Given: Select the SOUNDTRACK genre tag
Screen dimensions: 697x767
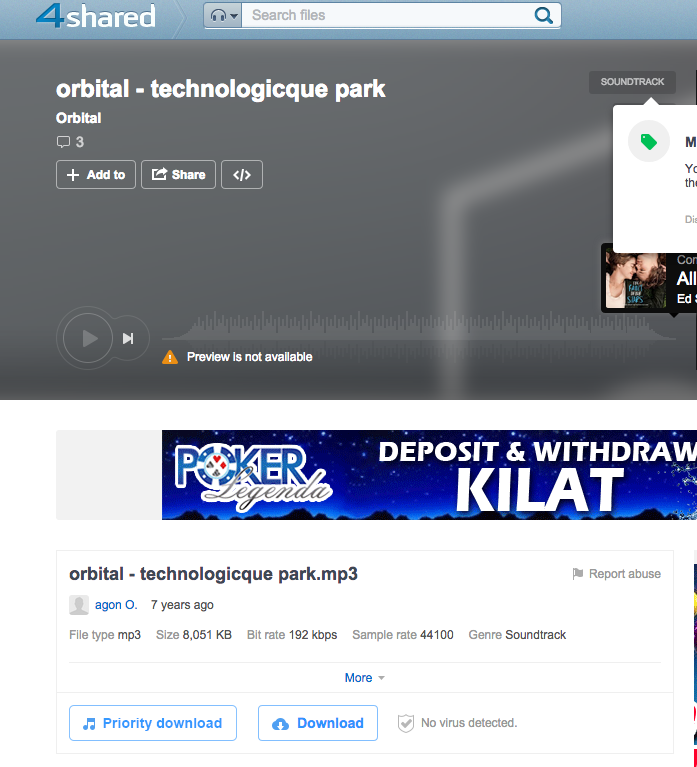Looking at the screenshot, I should [x=632, y=82].
